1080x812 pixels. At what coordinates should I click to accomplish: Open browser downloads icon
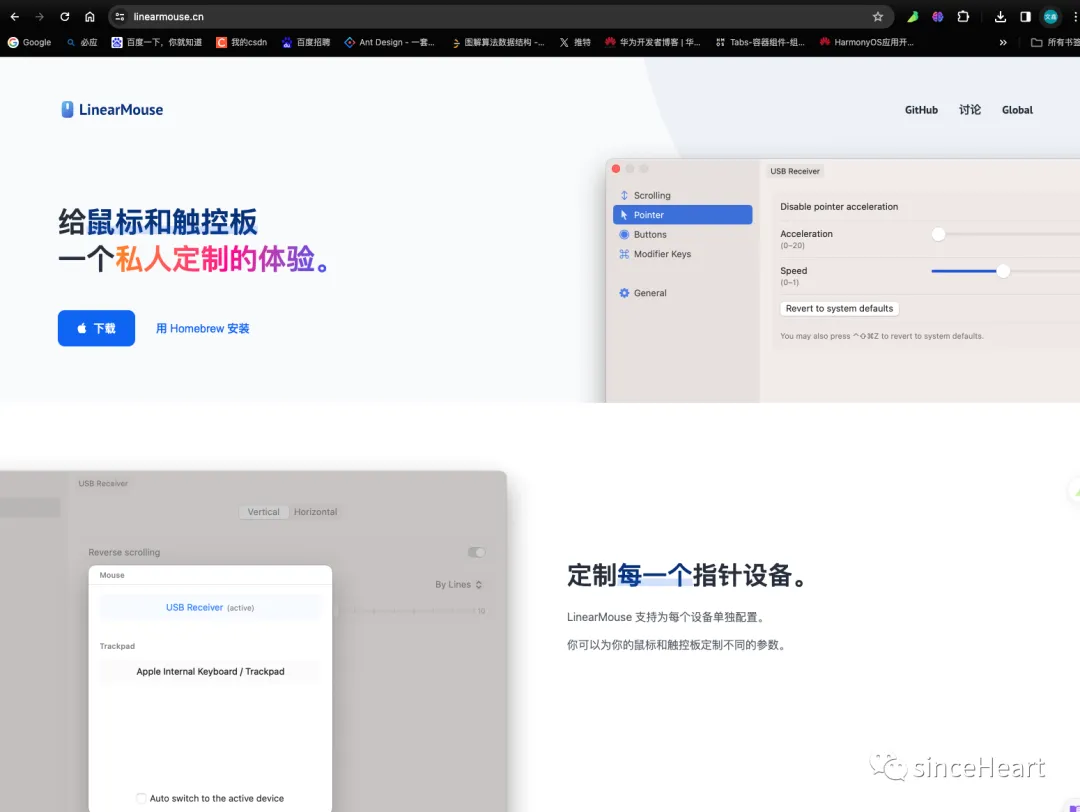1000,17
